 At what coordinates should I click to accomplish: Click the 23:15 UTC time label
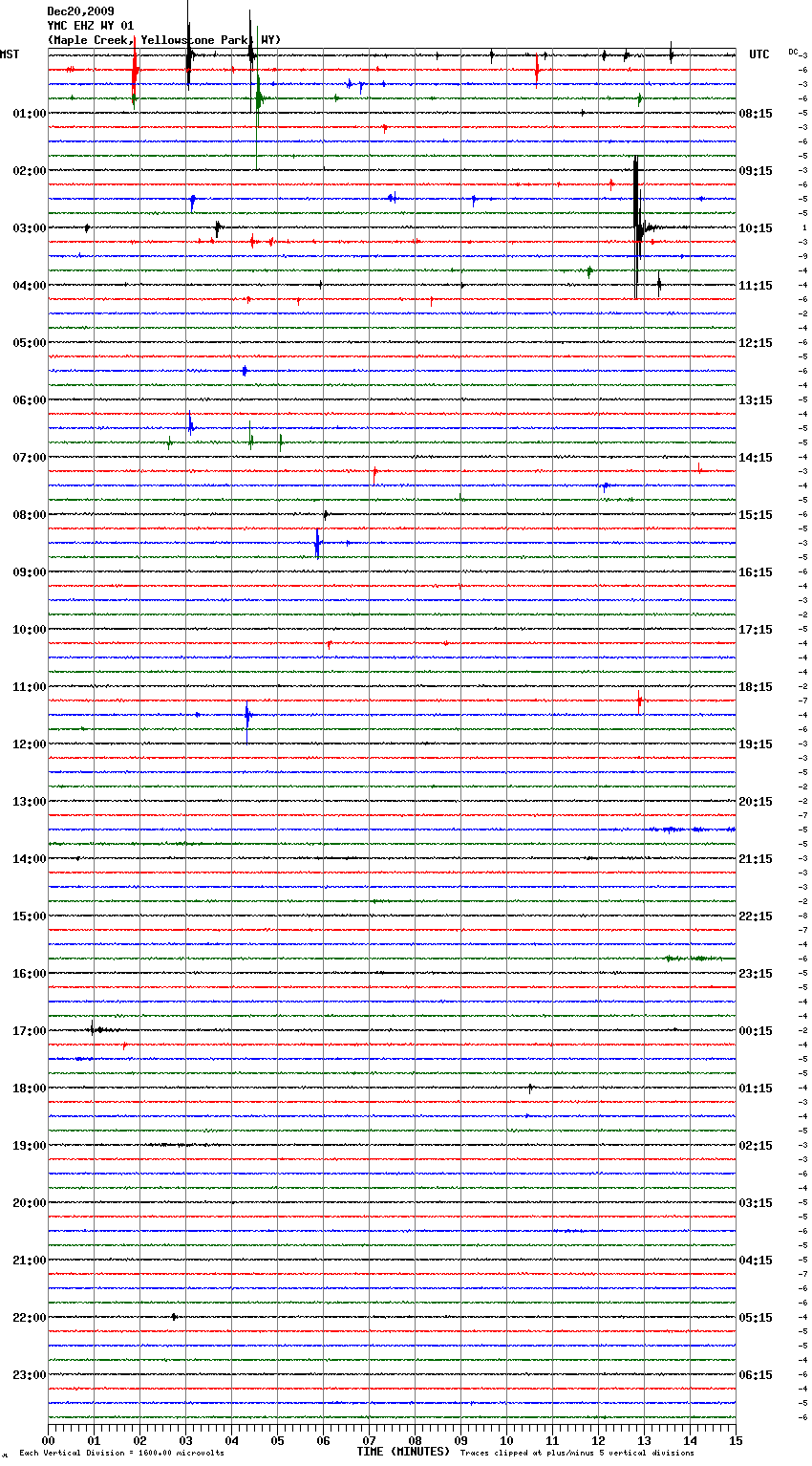tap(756, 974)
